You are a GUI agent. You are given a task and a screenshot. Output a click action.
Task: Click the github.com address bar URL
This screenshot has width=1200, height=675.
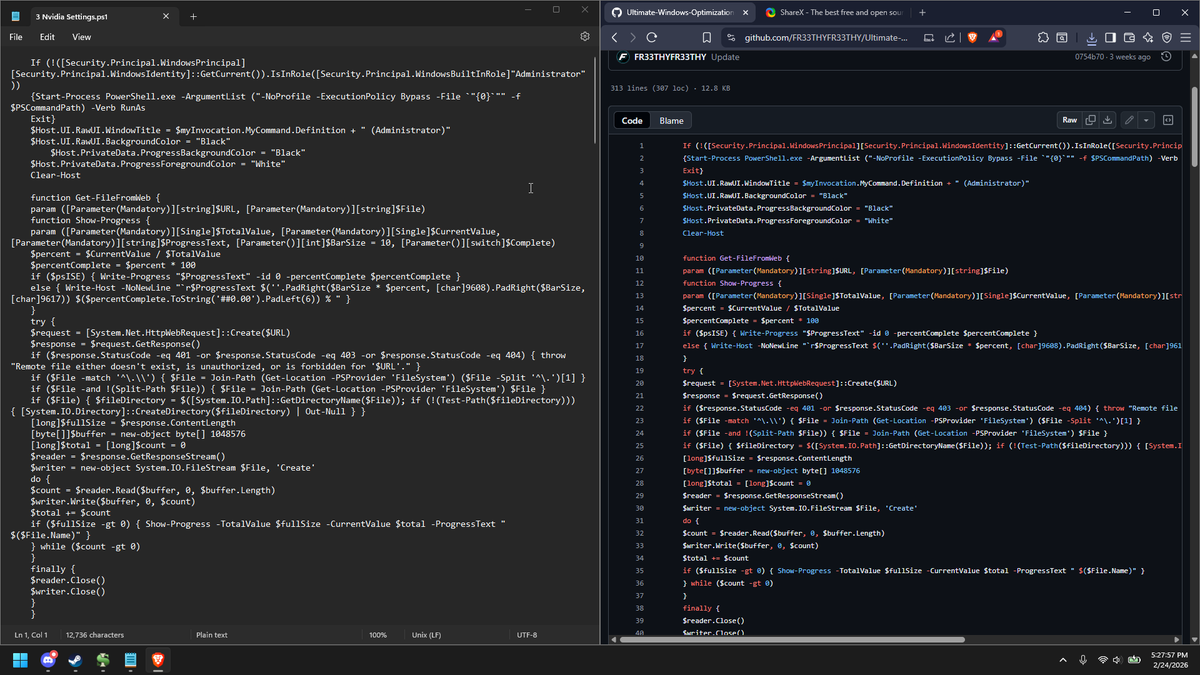pyautogui.click(x=826, y=37)
